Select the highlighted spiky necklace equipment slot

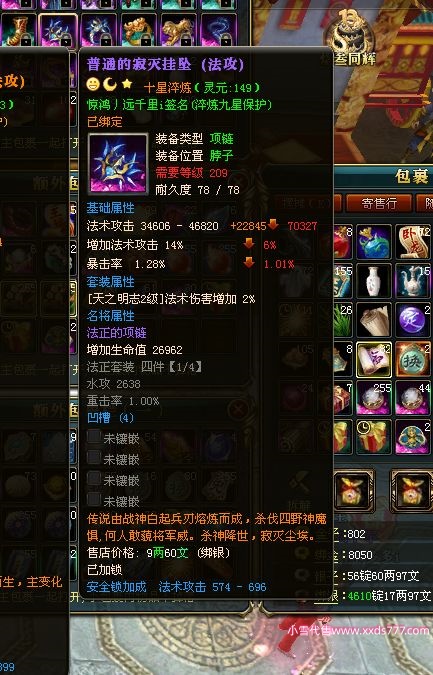[58, 30]
